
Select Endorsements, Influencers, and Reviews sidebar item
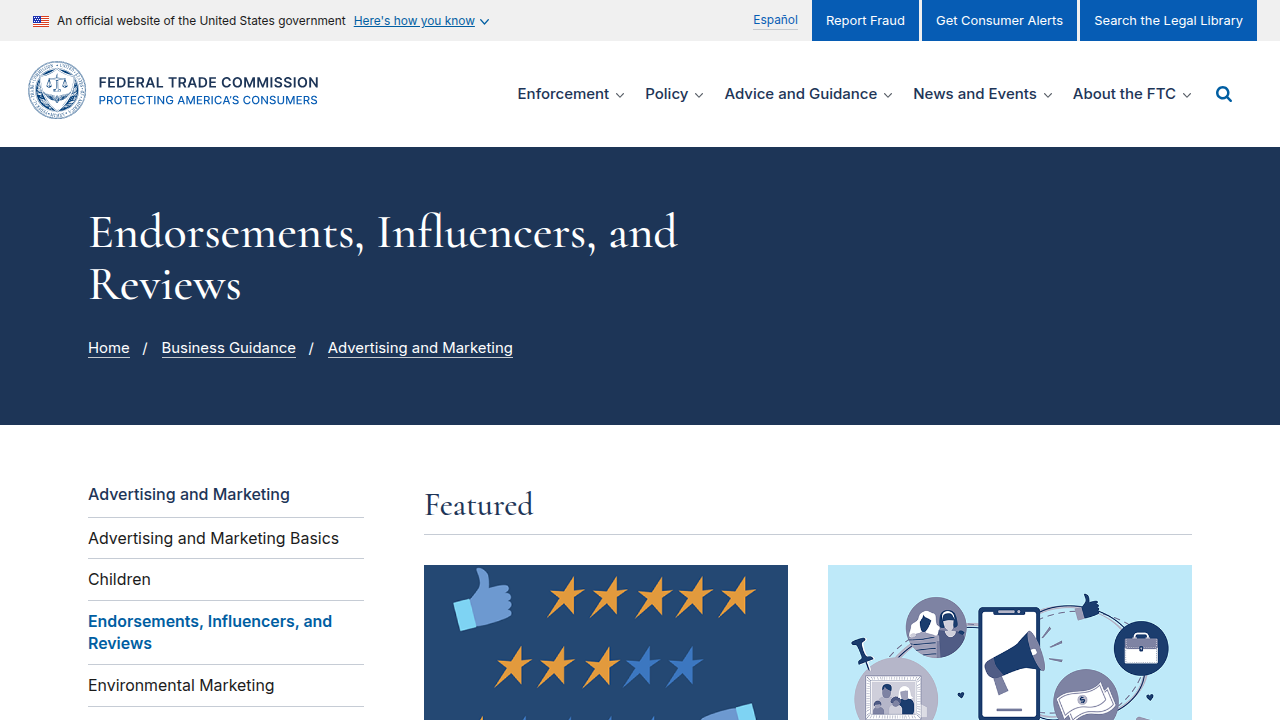(x=226, y=632)
